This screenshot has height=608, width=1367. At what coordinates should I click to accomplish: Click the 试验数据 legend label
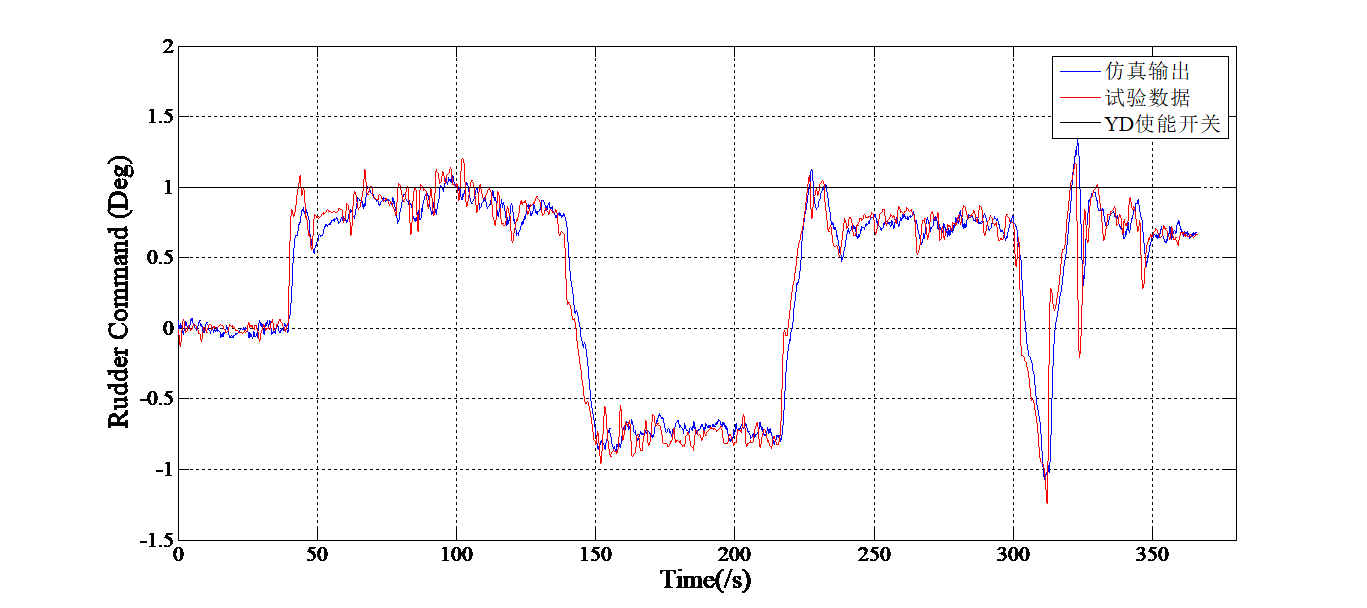point(1146,97)
